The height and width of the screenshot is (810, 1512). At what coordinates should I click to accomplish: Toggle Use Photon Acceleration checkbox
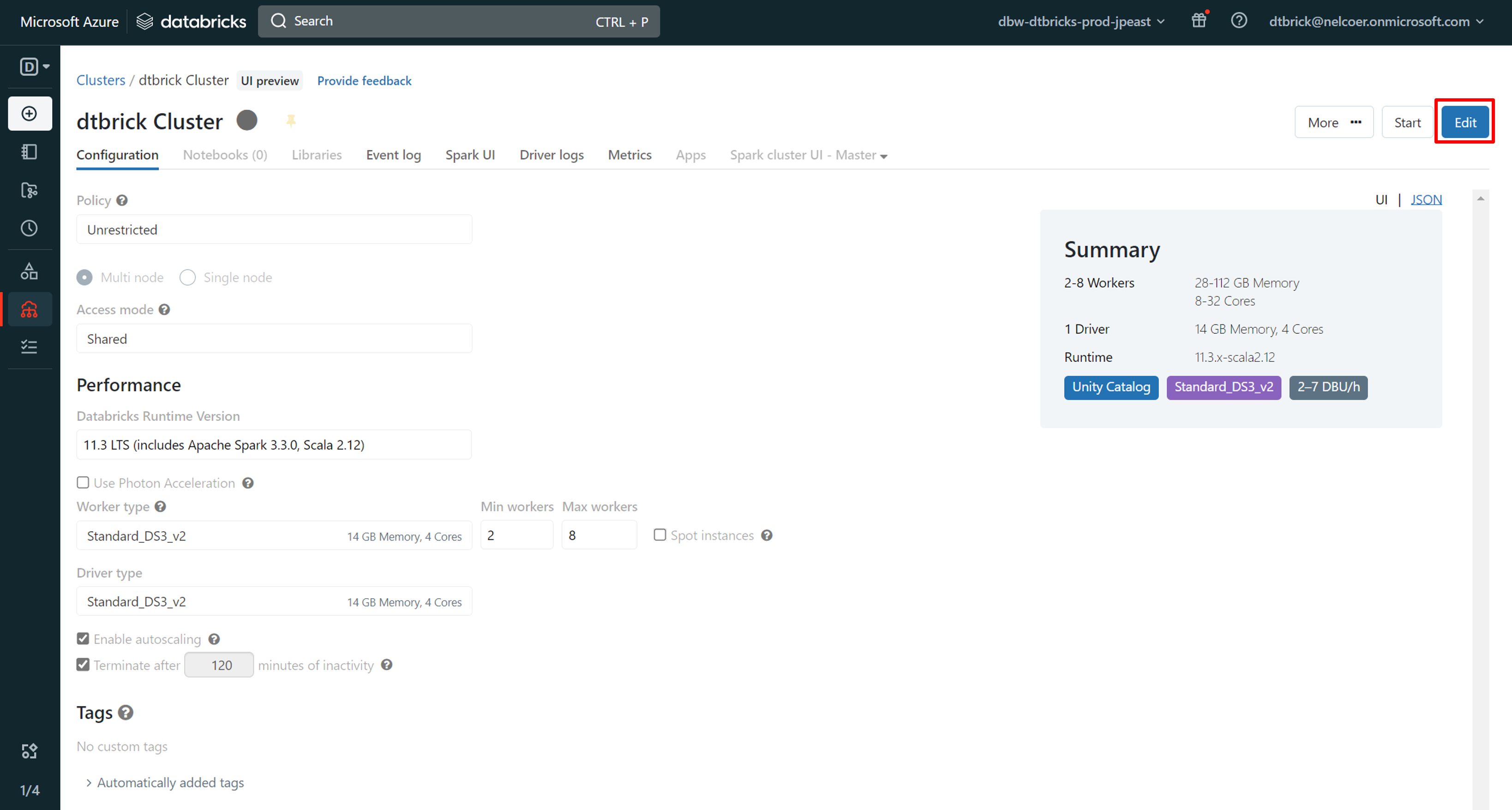point(83,482)
